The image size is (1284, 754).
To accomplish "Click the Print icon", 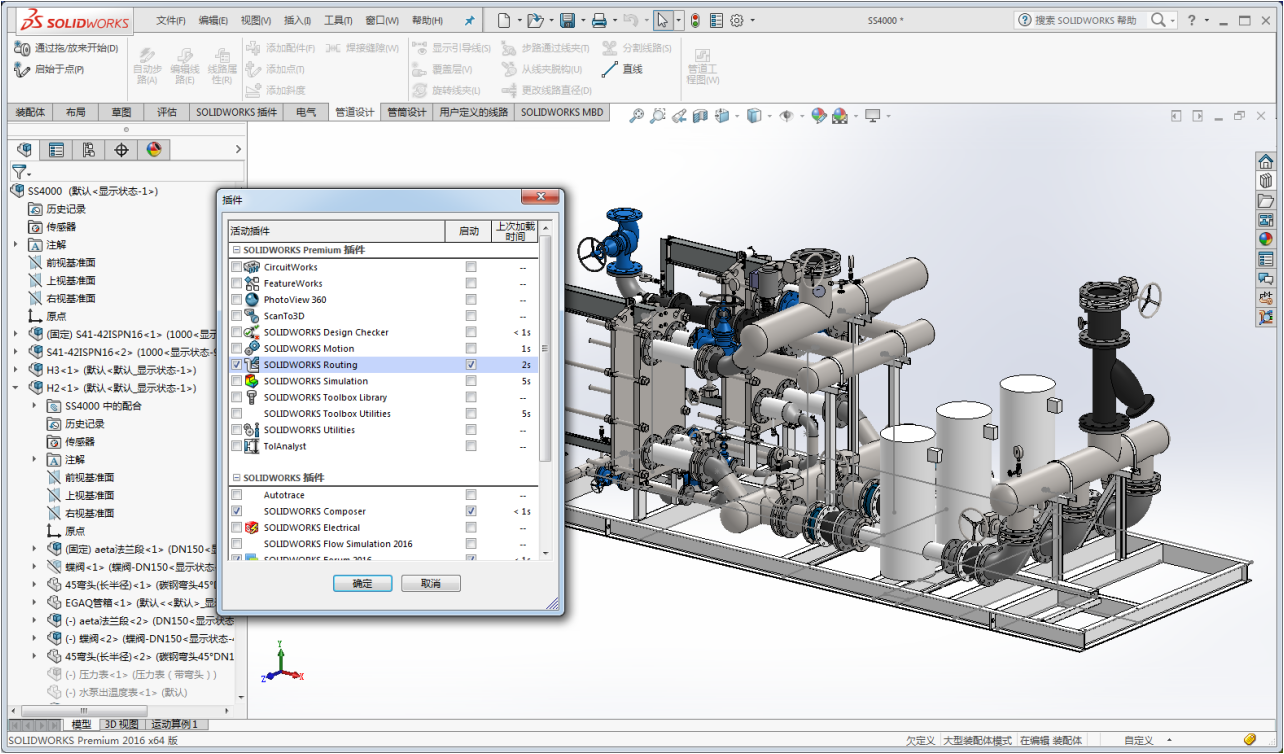I will (x=599, y=20).
